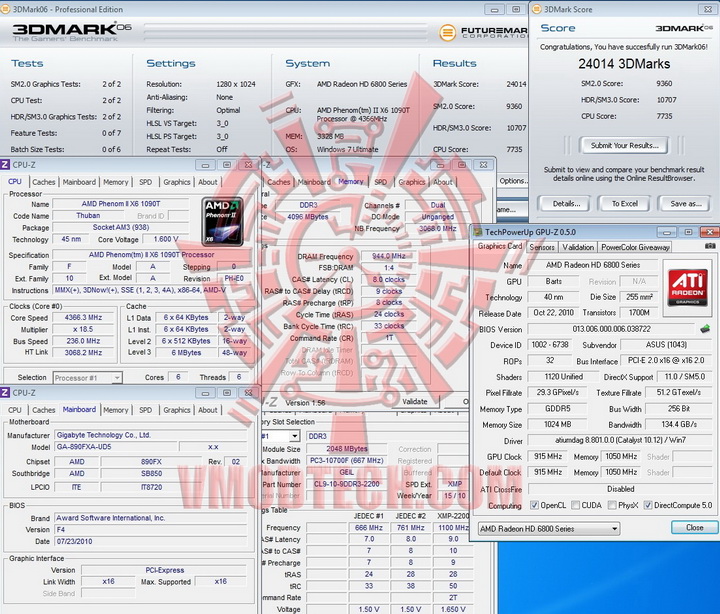
Task: Click the Subvendor ASUS (1043) value
Action: [x=666, y=344]
